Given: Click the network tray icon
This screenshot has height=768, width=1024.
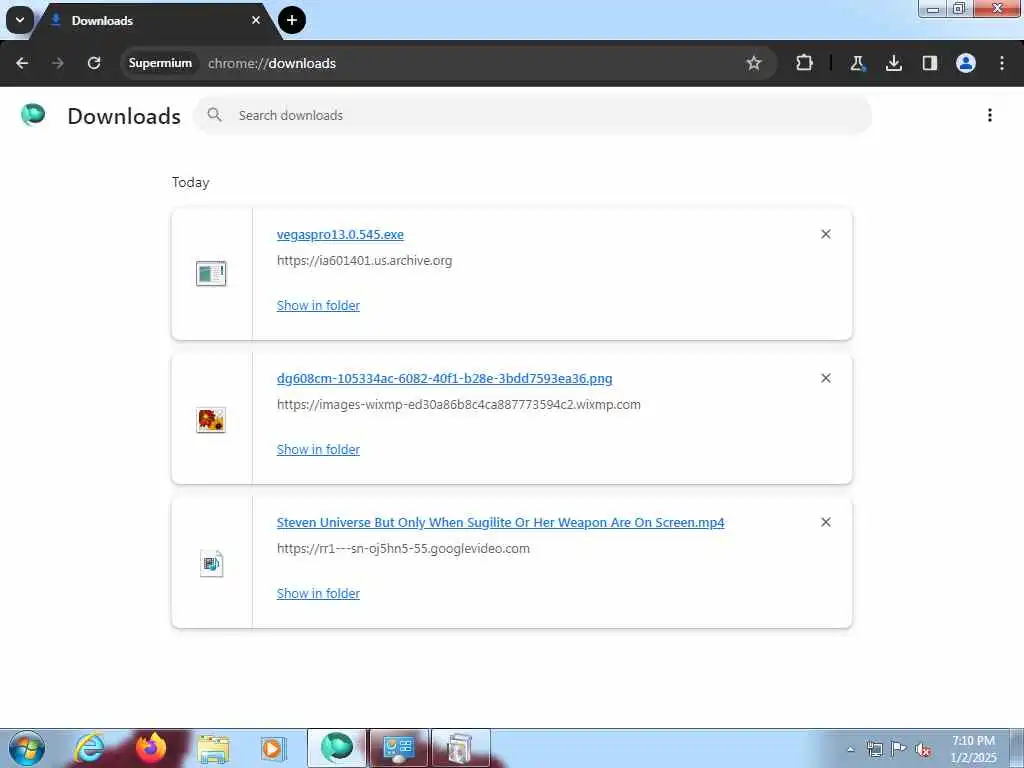Looking at the screenshot, I should coord(874,749).
